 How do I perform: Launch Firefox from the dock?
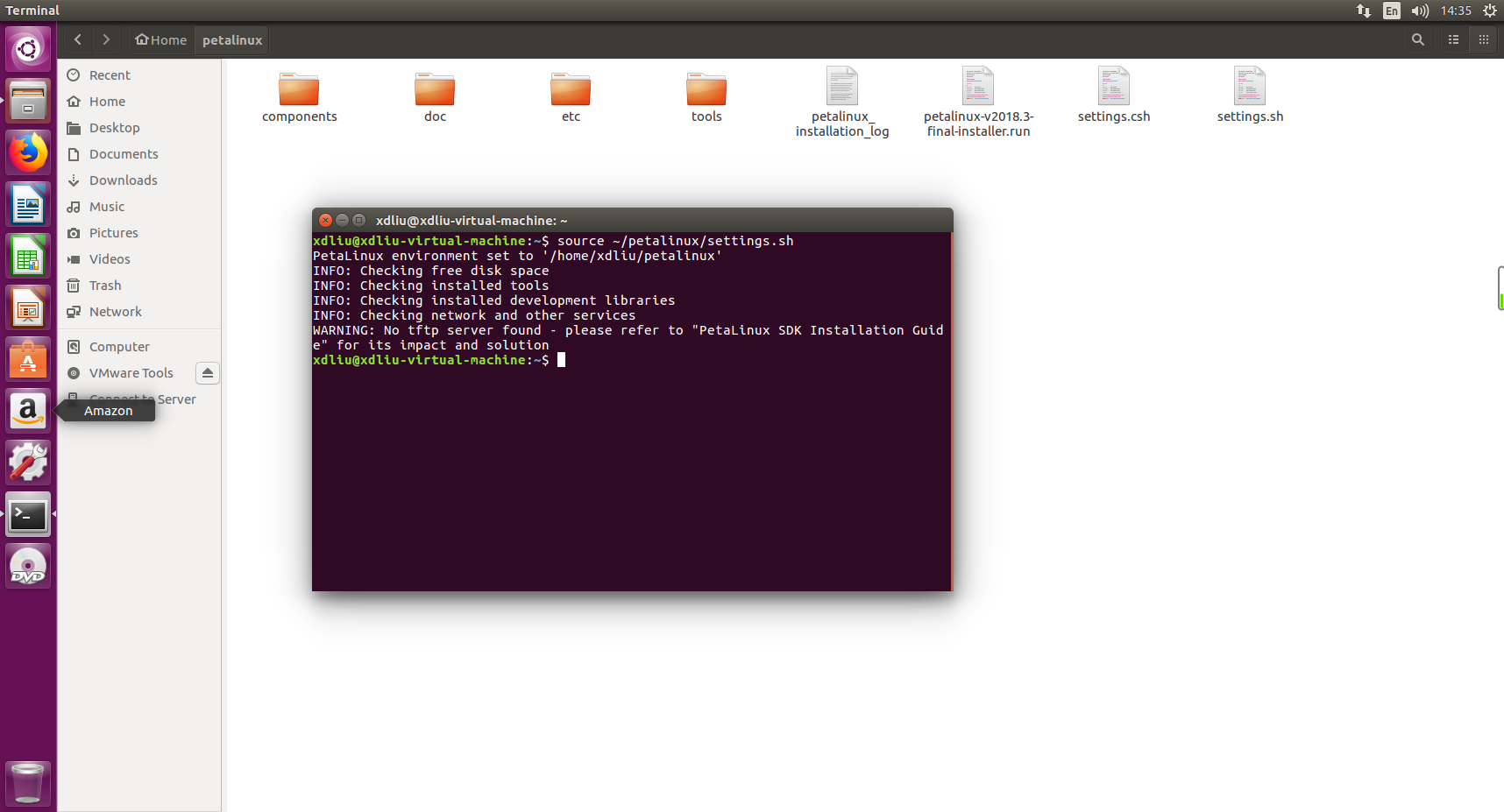pyautogui.click(x=27, y=152)
